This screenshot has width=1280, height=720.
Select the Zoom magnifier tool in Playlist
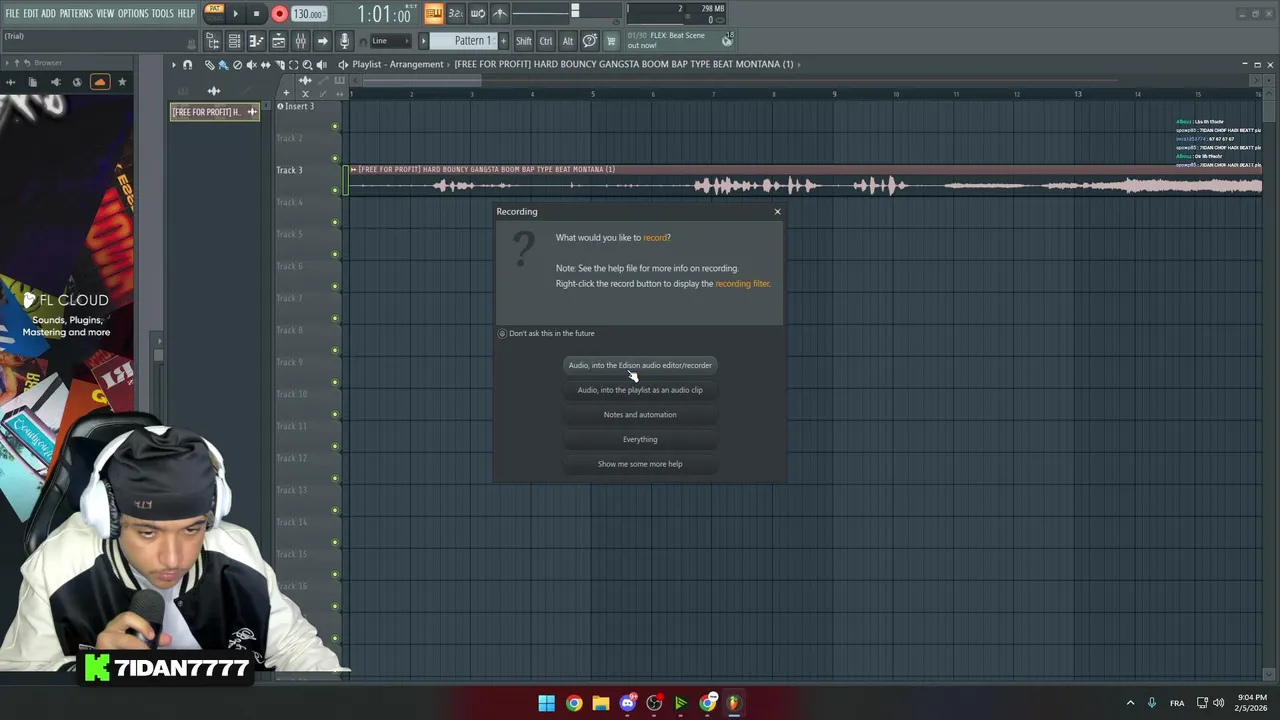(x=307, y=64)
